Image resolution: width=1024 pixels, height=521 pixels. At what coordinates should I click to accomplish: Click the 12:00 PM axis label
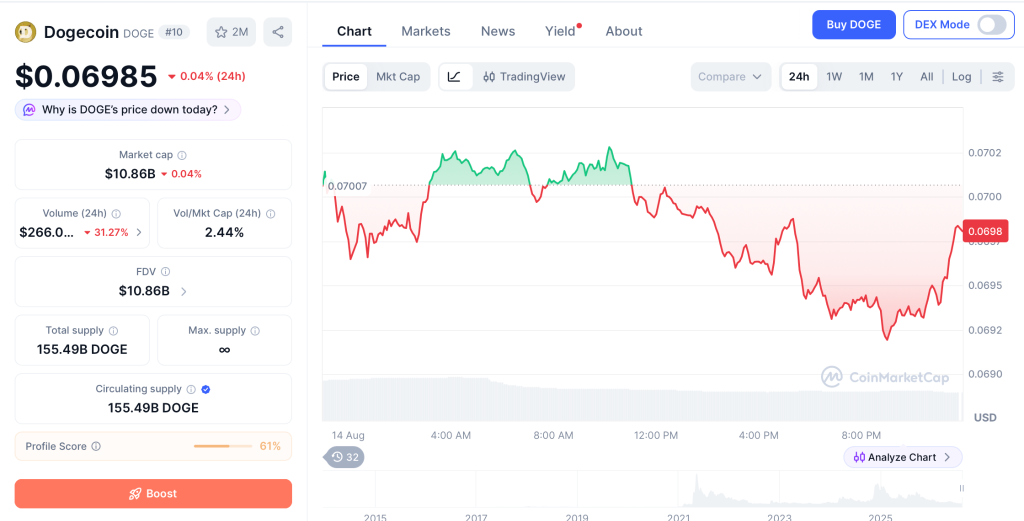[656, 435]
